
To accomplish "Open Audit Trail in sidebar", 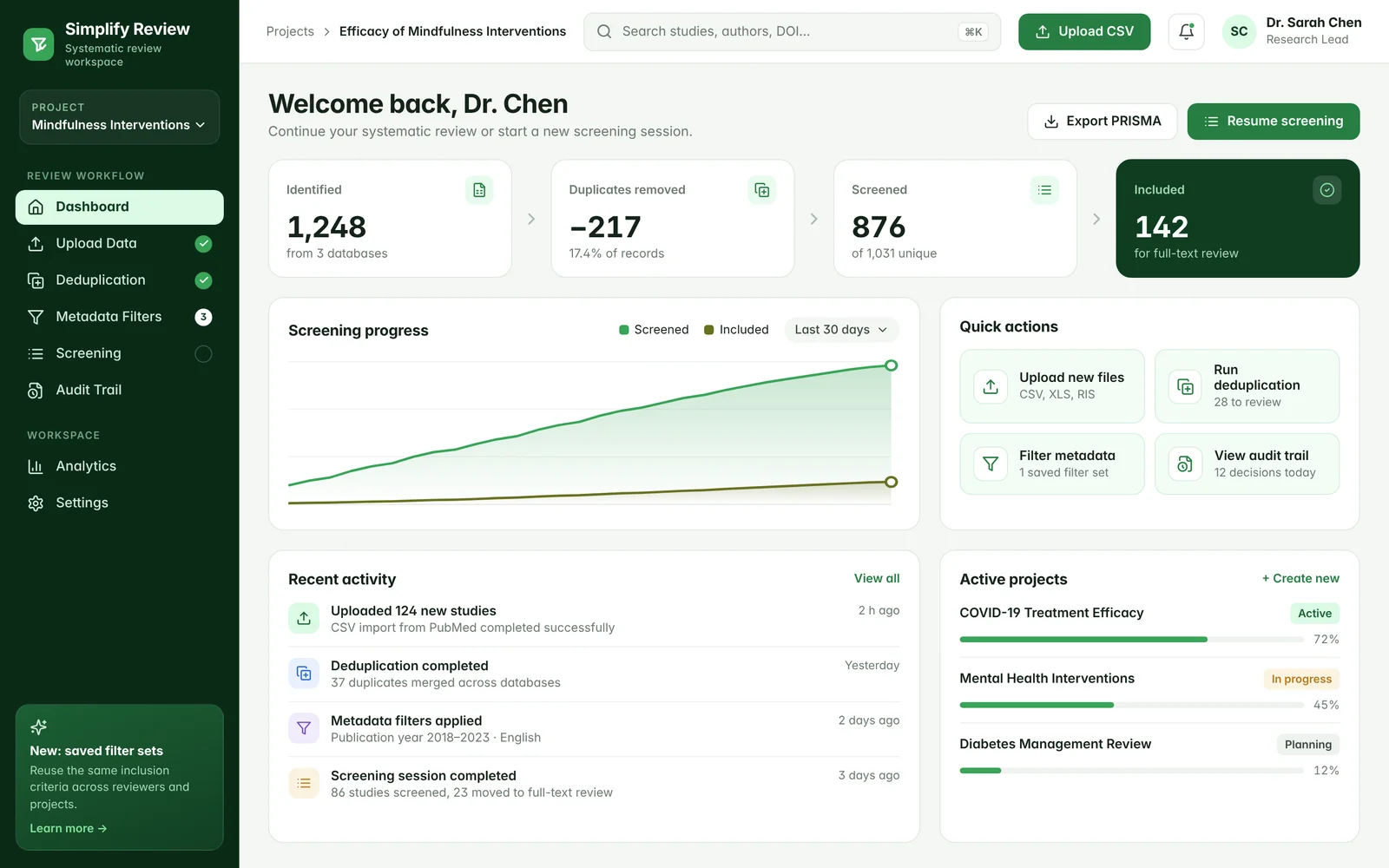I will [x=119, y=390].
